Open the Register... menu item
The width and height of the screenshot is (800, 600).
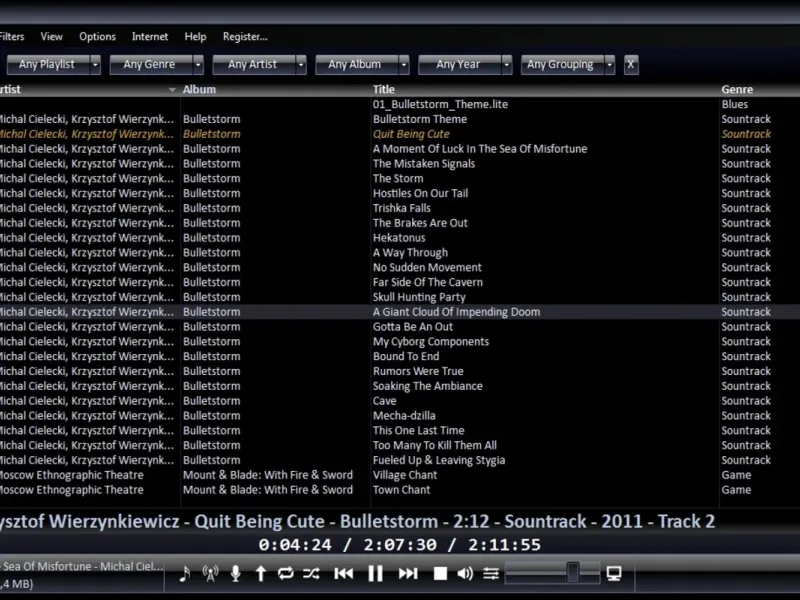(245, 37)
